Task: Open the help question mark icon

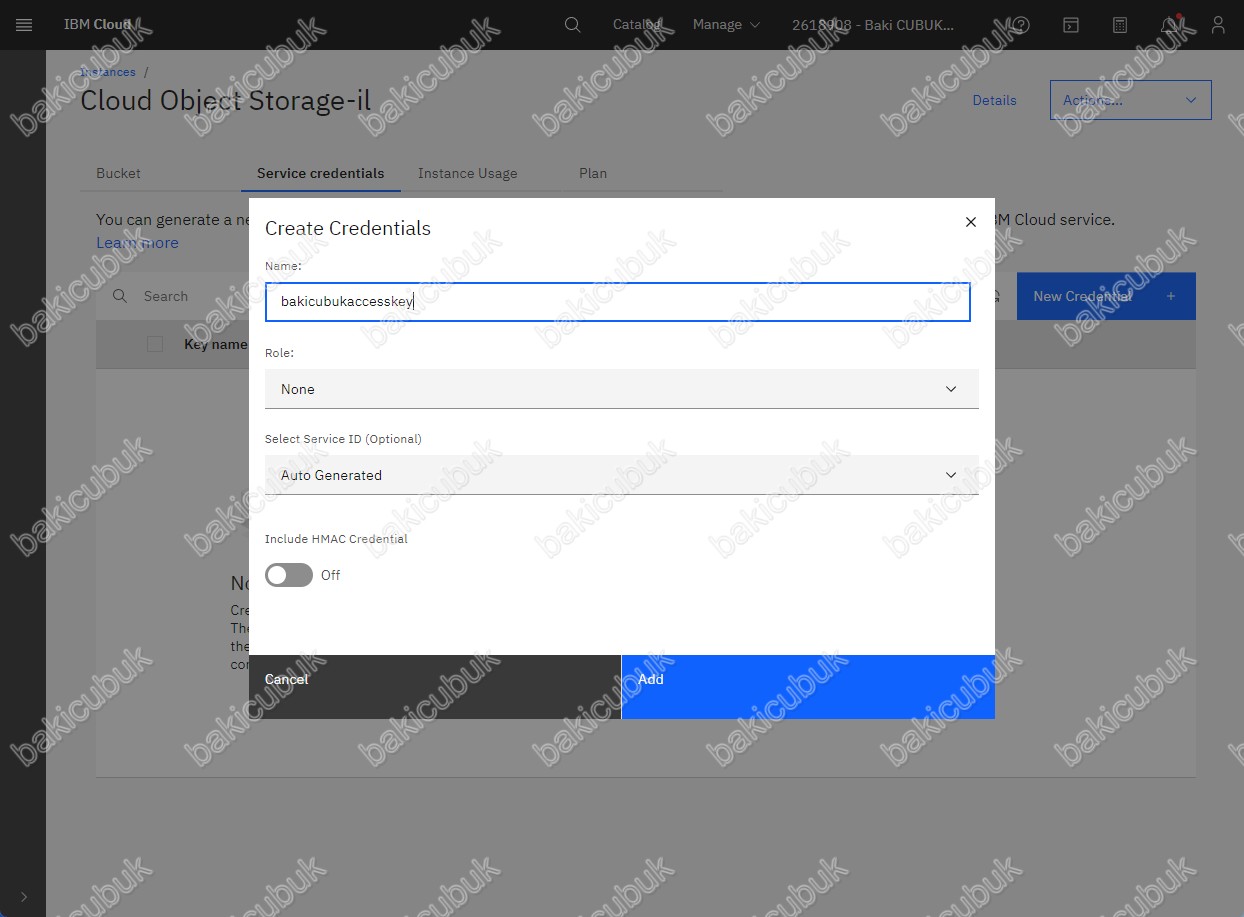Action: point(1021,25)
